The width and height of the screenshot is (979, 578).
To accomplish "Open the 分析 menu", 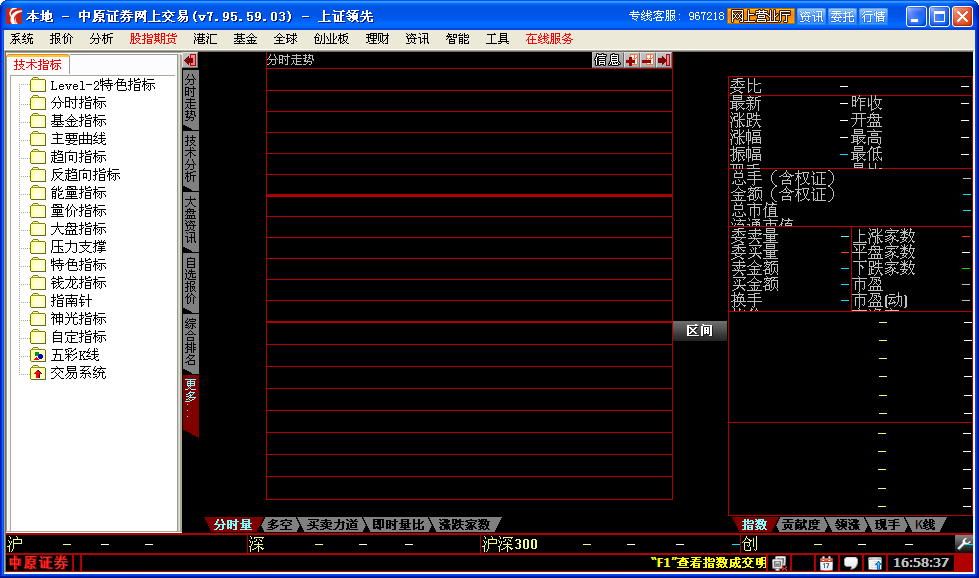I will pyautogui.click(x=101, y=39).
